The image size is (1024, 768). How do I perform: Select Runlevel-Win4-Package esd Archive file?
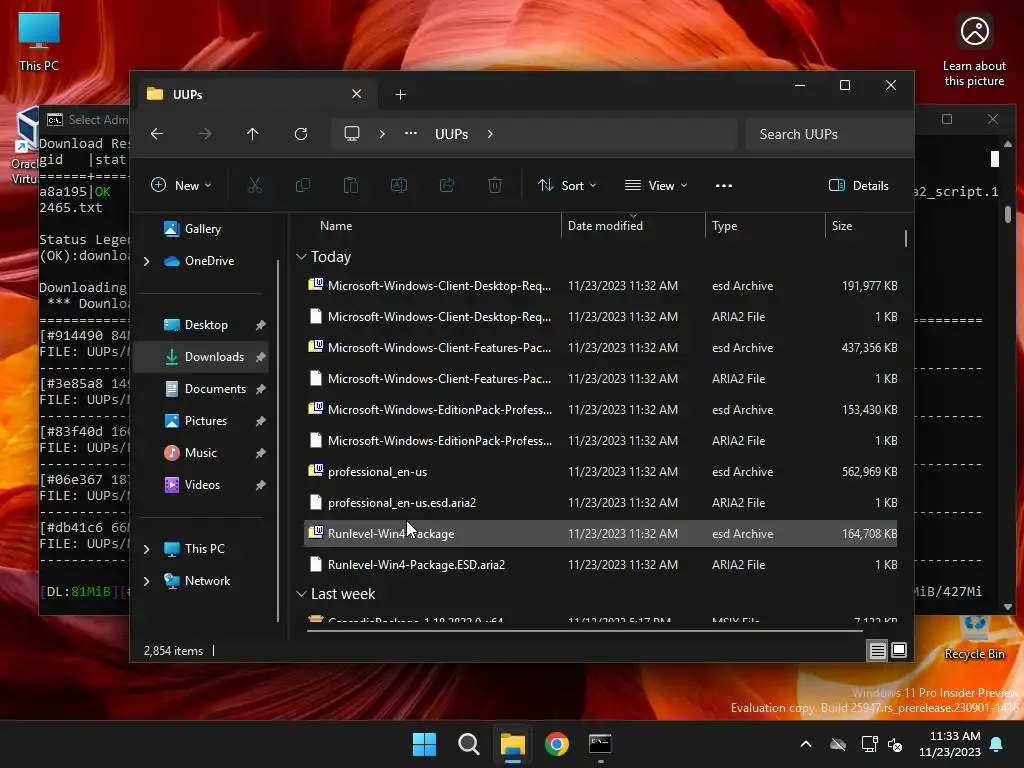pos(601,534)
